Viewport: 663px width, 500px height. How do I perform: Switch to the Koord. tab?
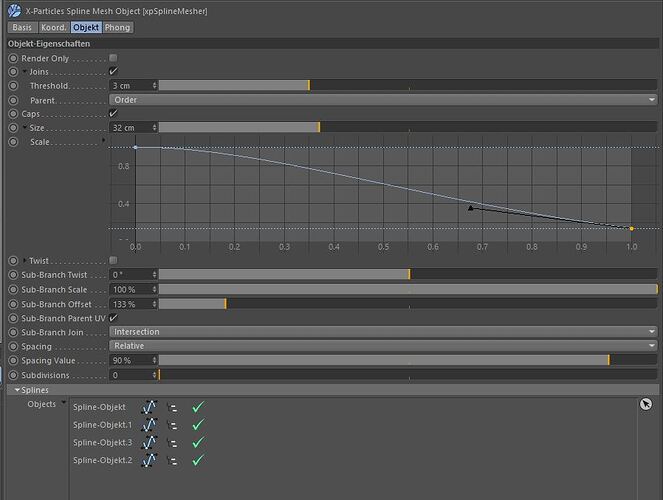[x=54, y=27]
